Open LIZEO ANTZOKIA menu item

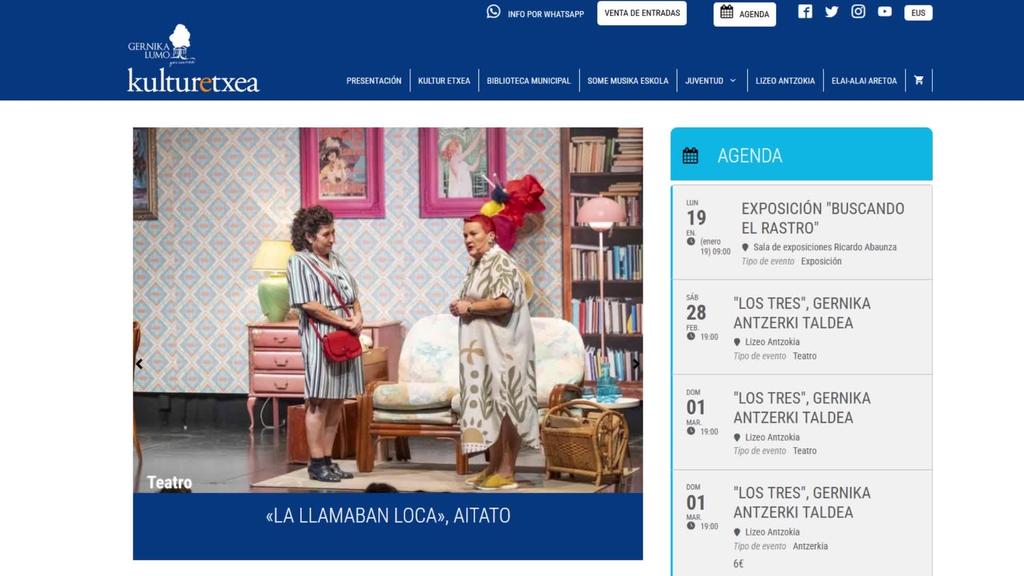(x=785, y=81)
